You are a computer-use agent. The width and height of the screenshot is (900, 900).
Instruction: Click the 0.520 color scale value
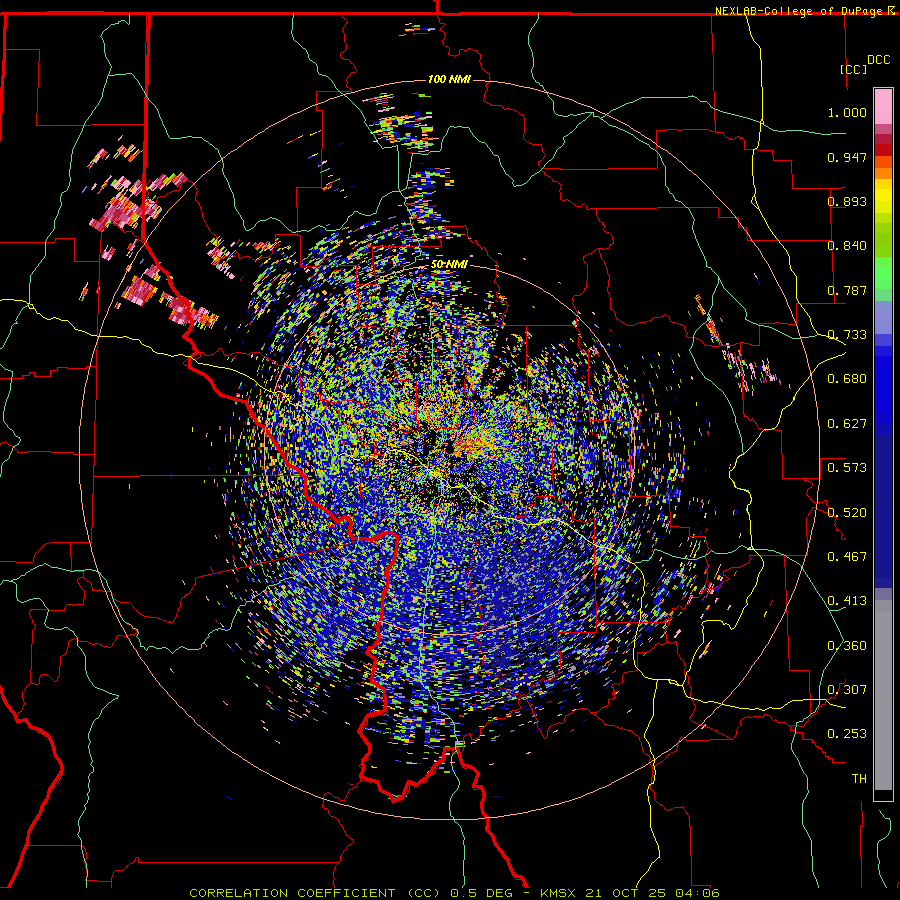[847, 513]
